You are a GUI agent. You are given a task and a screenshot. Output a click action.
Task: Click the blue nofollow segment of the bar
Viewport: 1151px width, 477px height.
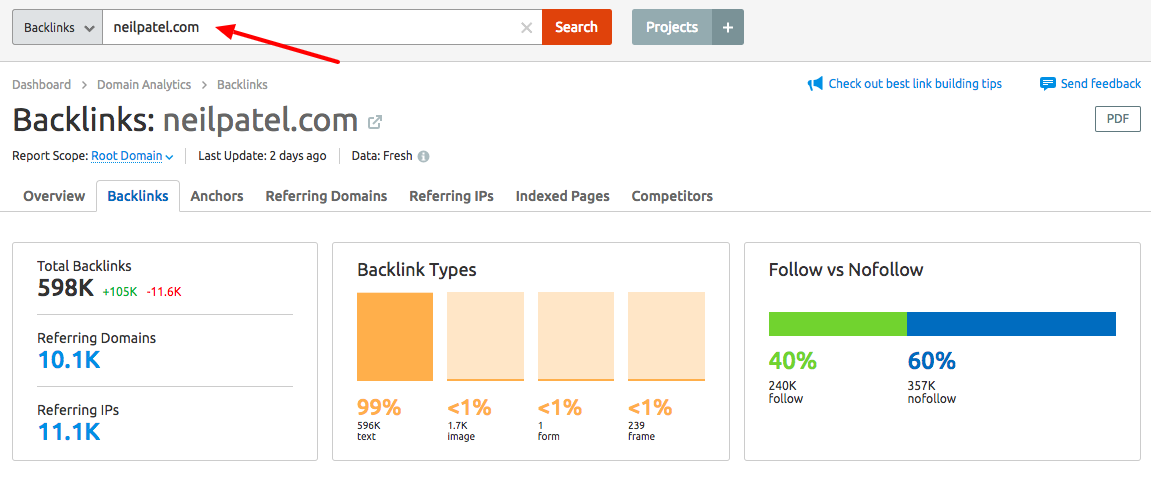click(1012, 324)
